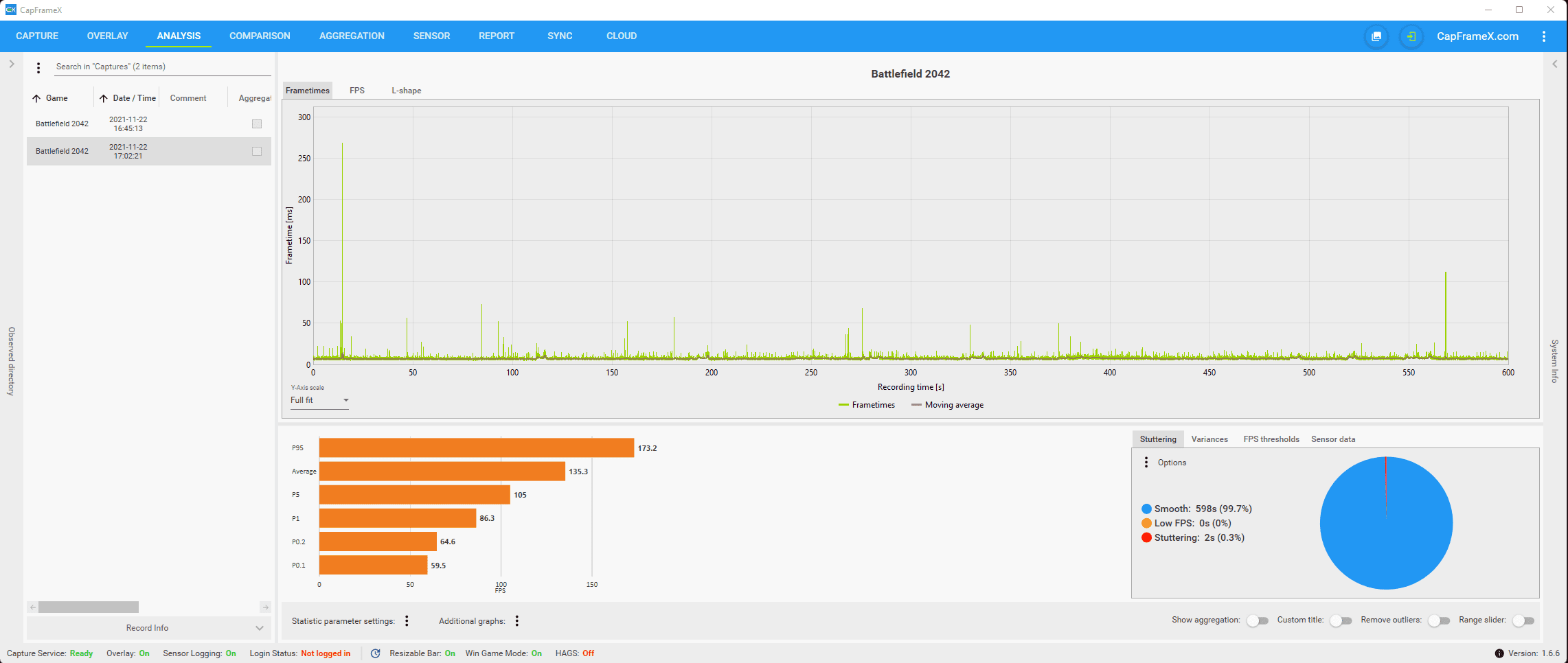Select Battlefield 2042 capture from 16:45:13
The height and width of the screenshot is (663, 1568).
click(149, 124)
